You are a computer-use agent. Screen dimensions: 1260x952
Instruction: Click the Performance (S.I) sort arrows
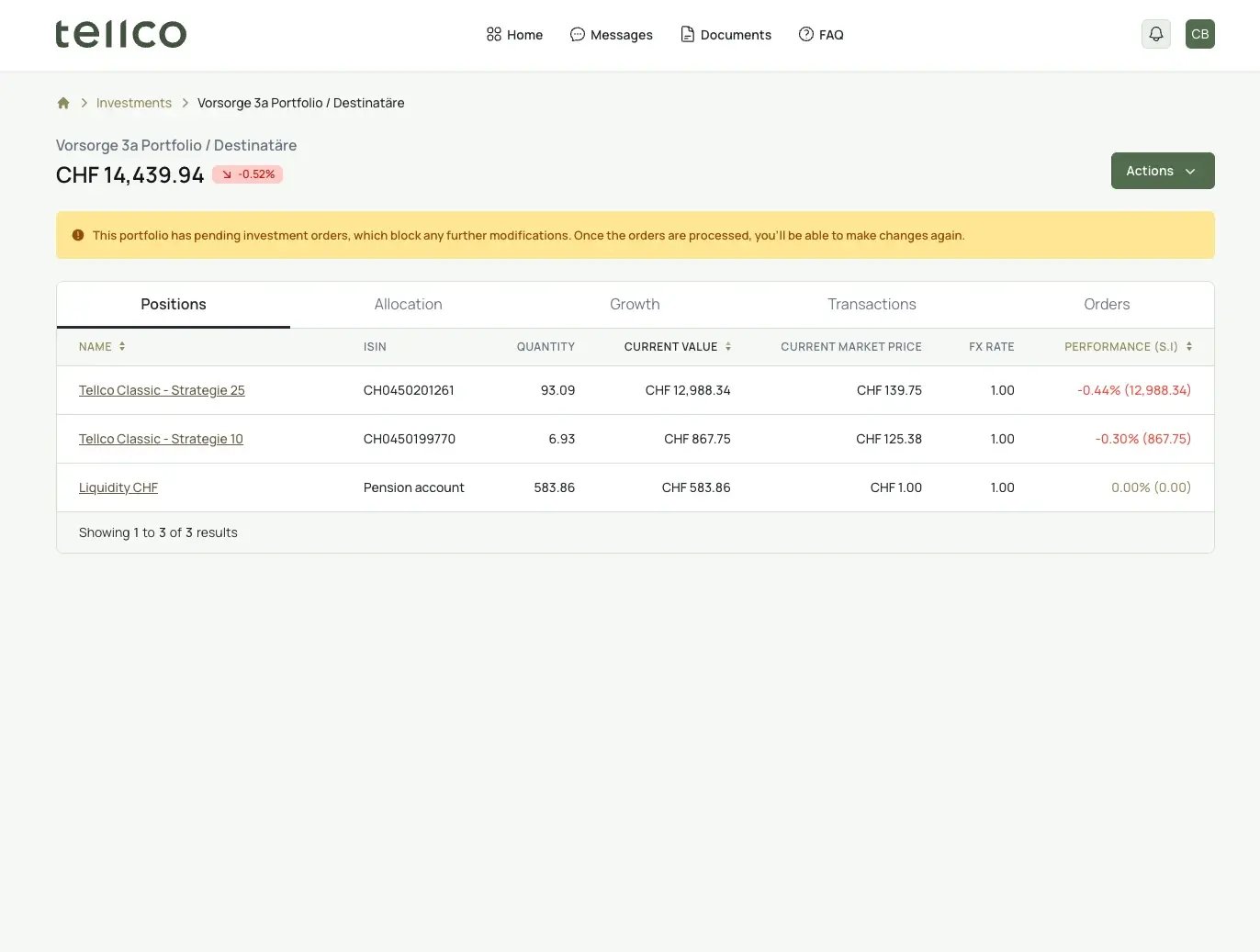[x=1189, y=346]
